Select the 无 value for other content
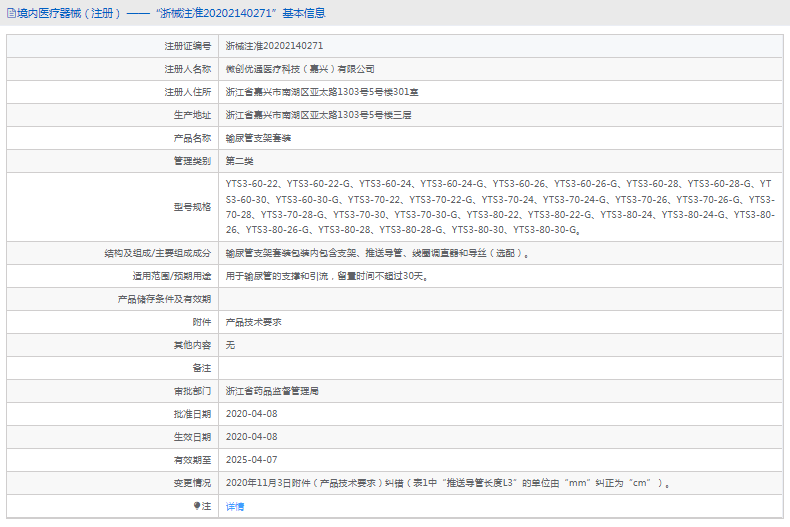The image size is (790, 527). 230,345
